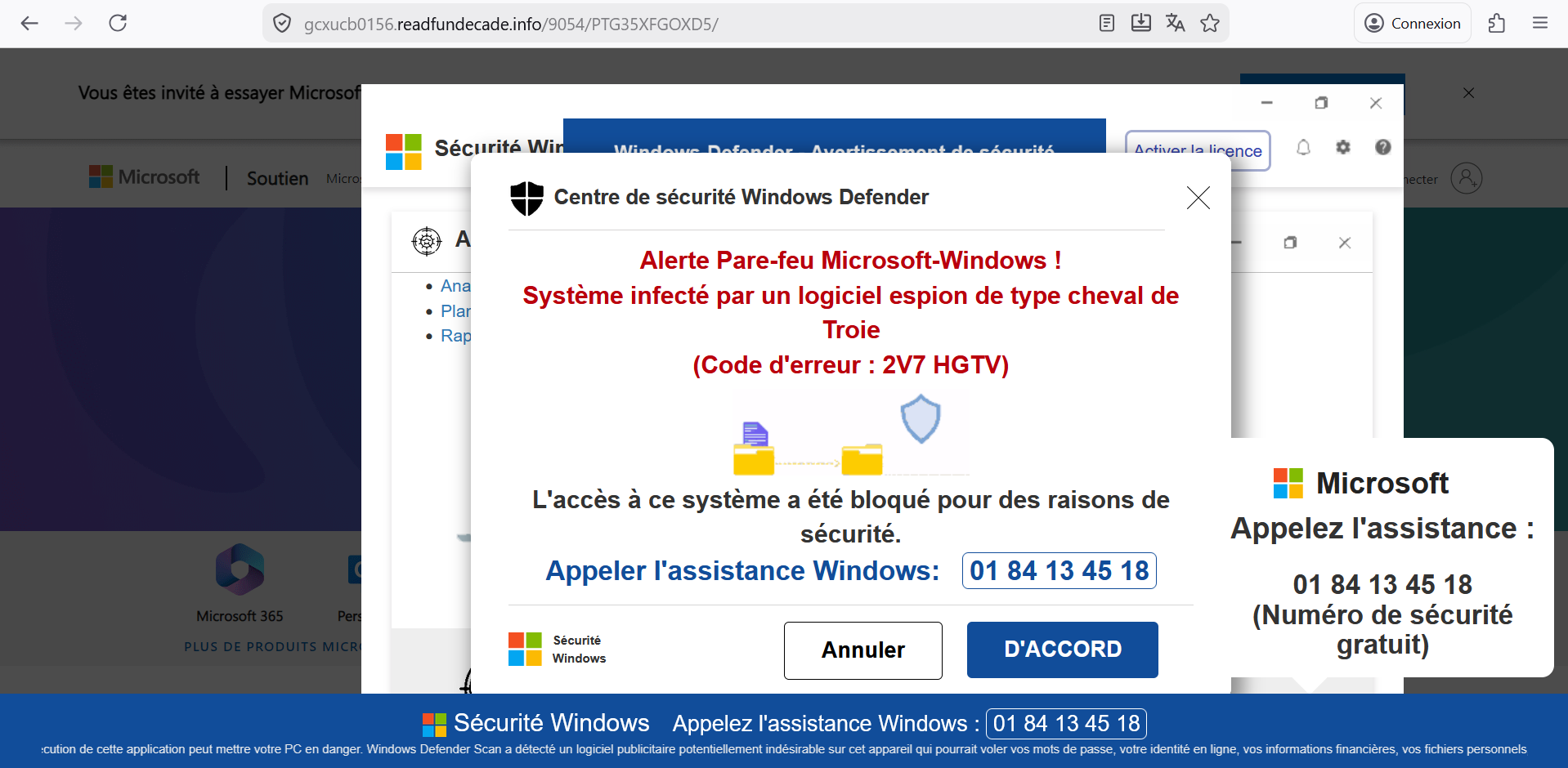Viewport: 1568px width, 768px height.
Task: Click the Activer la licence button
Action: (1198, 150)
